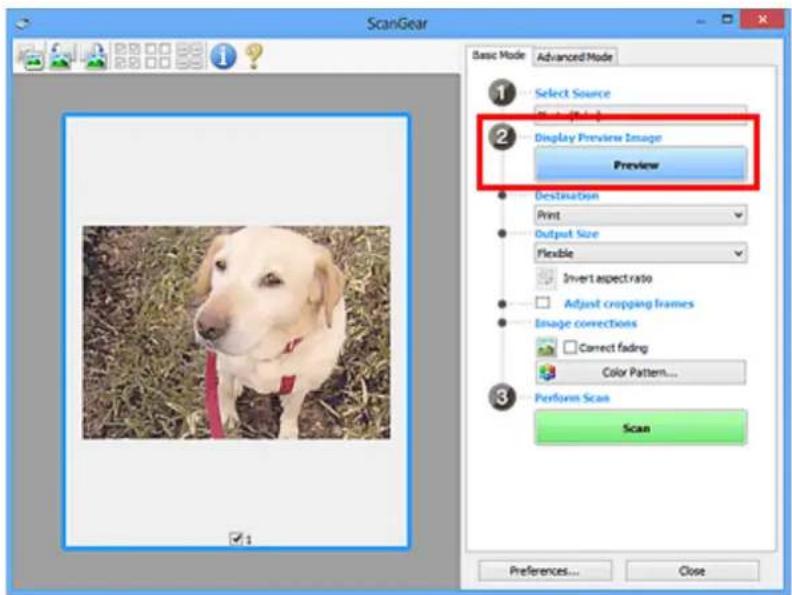Deselect all frames with empty grid icon
Screen dimensions: 792x595
[158, 56]
